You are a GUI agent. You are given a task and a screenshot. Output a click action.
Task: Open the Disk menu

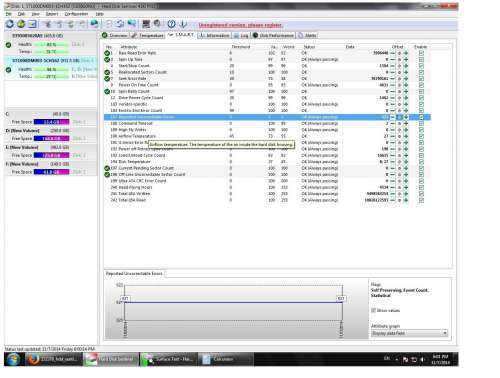pos(22,14)
